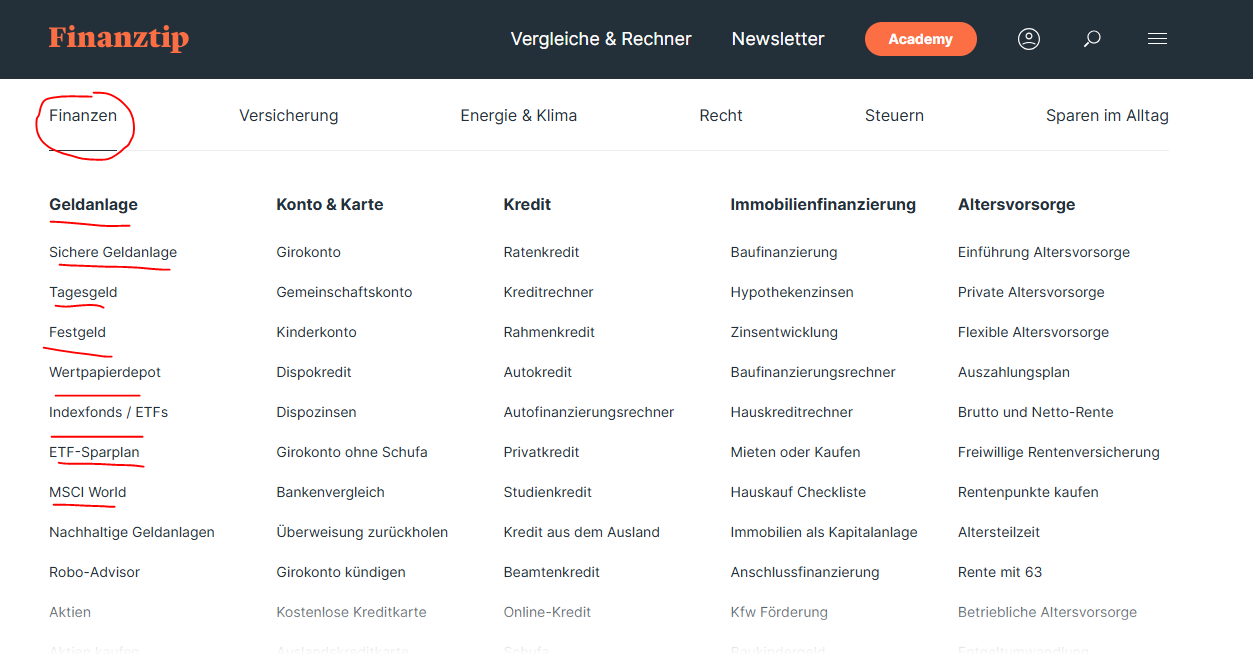Switch to Energie & Klima tab
Image resolution: width=1253 pixels, height=665 pixels.
518,116
